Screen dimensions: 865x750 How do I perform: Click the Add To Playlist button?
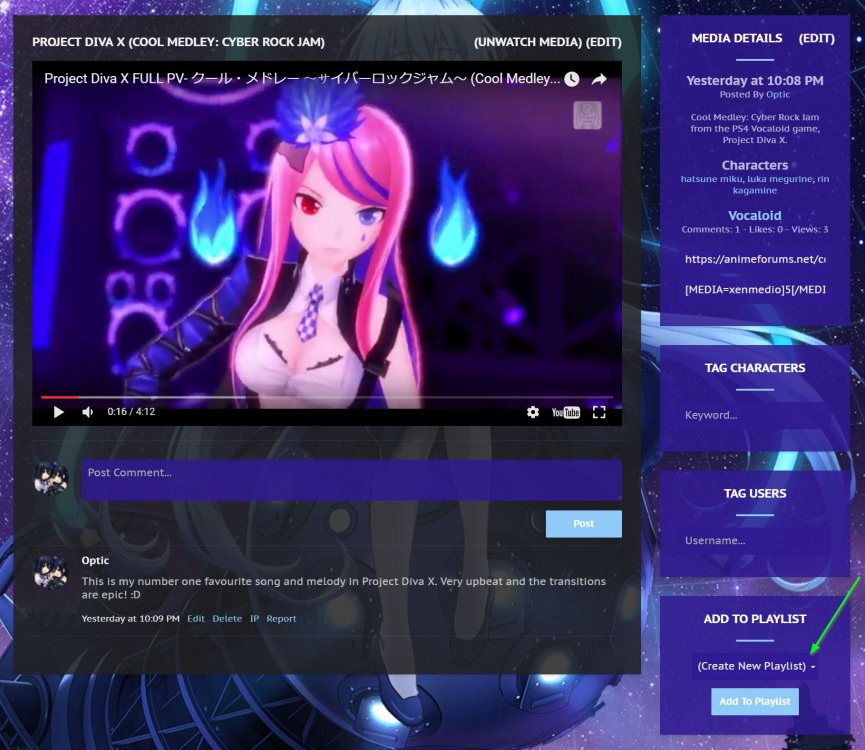755,701
